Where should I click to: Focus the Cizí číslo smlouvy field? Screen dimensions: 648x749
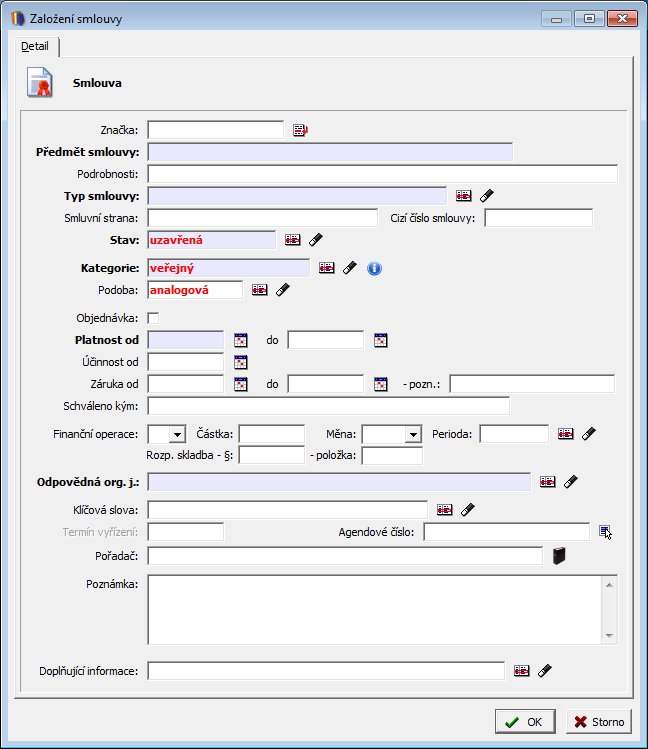click(539, 218)
